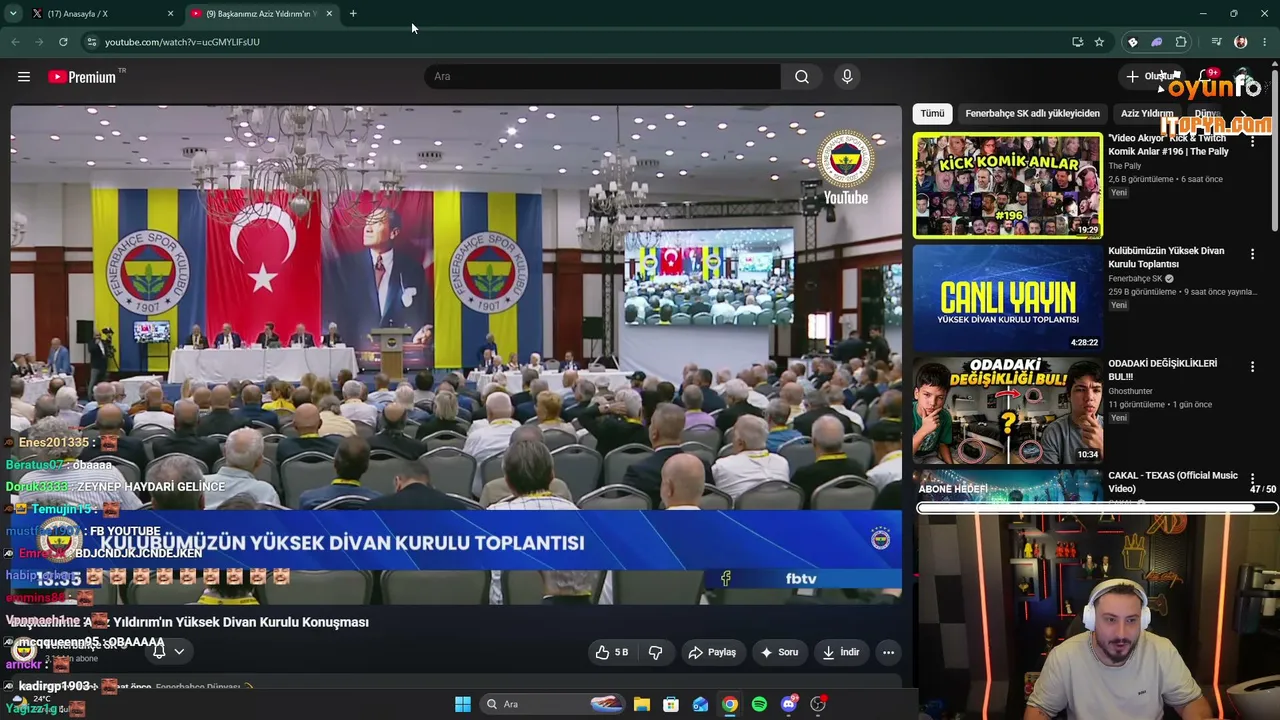
Task: Open the Chrome profile avatar
Action: [1241, 42]
